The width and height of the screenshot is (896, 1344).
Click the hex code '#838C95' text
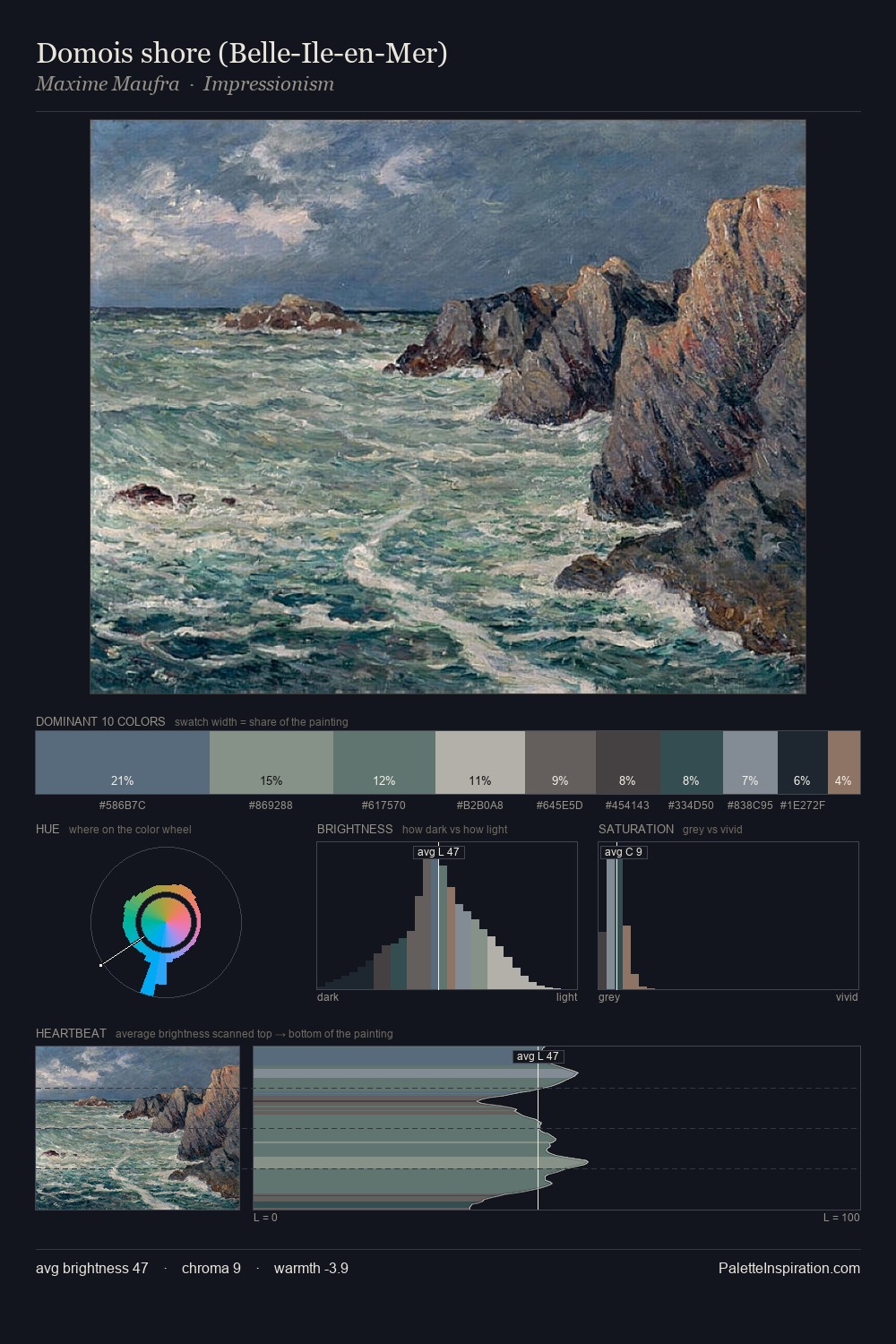pos(750,806)
